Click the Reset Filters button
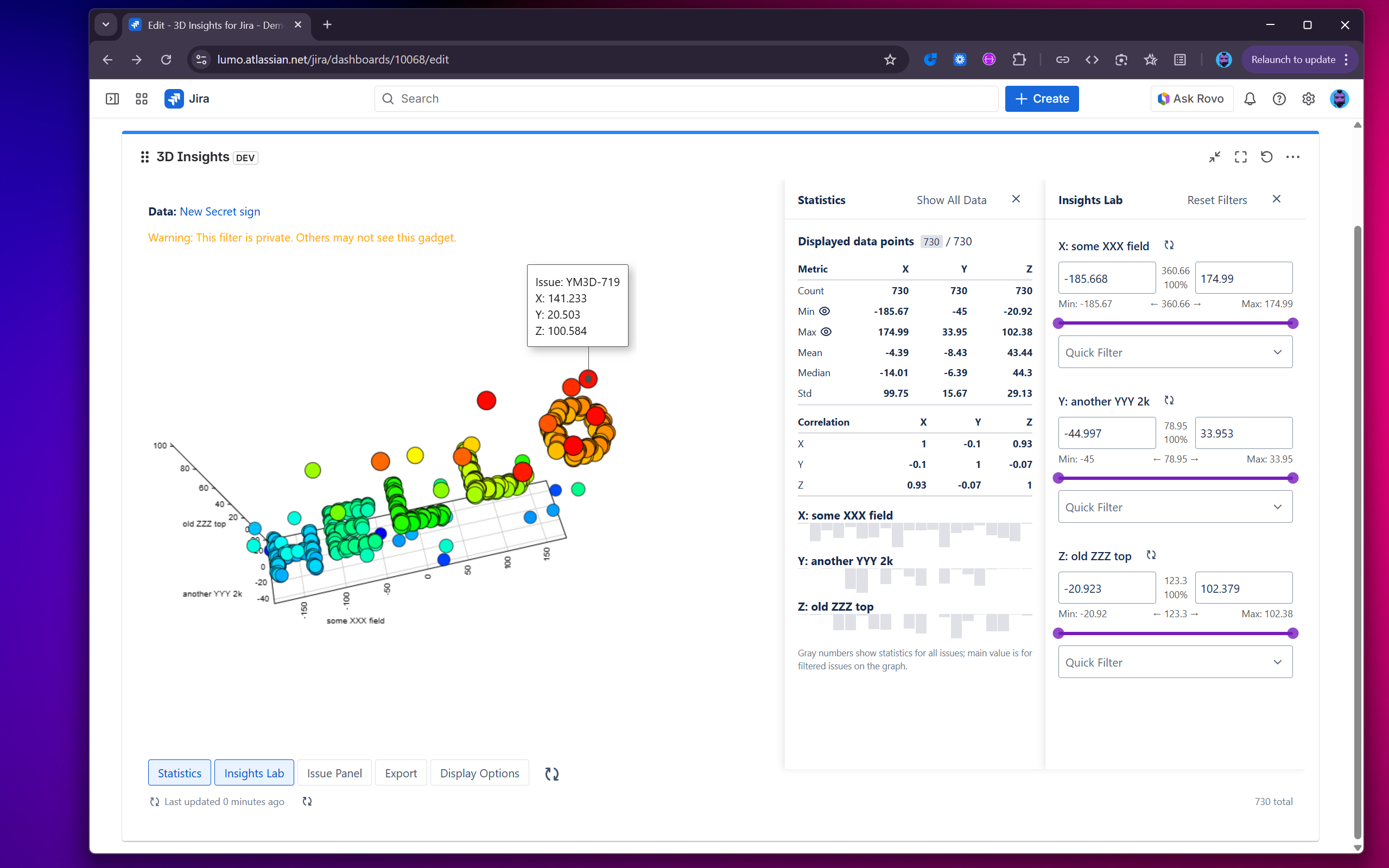1389x868 pixels. pyautogui.click(x=1217, y=200)
